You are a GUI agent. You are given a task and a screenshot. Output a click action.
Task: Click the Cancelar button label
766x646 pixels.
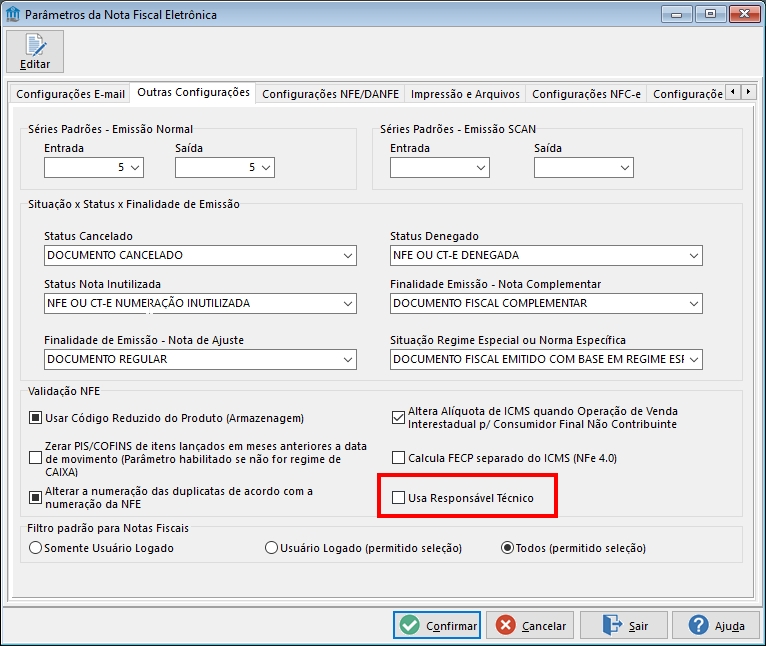point(544,626)
